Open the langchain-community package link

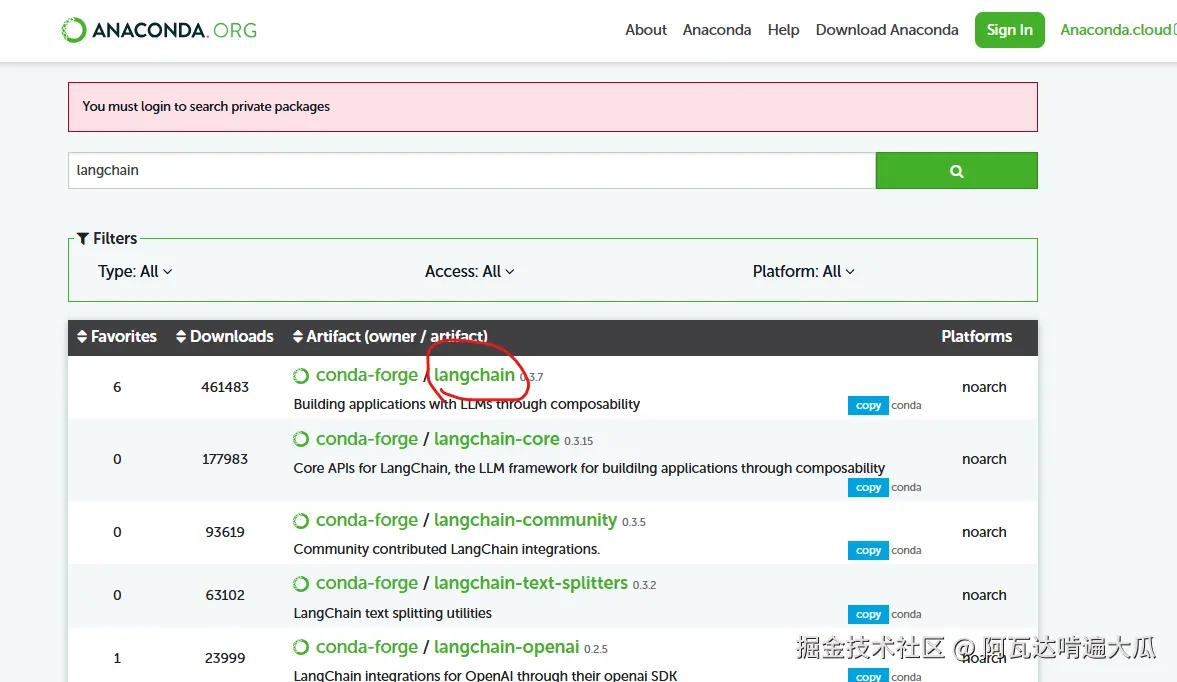525,520
